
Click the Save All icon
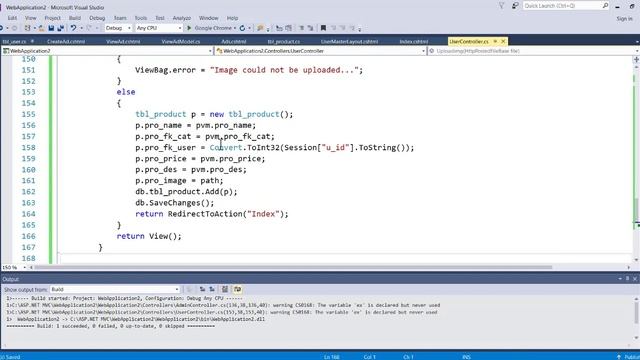pos(60,28)
